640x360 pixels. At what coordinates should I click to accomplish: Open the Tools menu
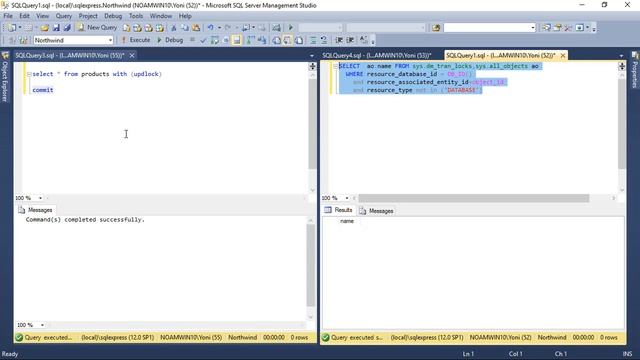pos(136,16)
